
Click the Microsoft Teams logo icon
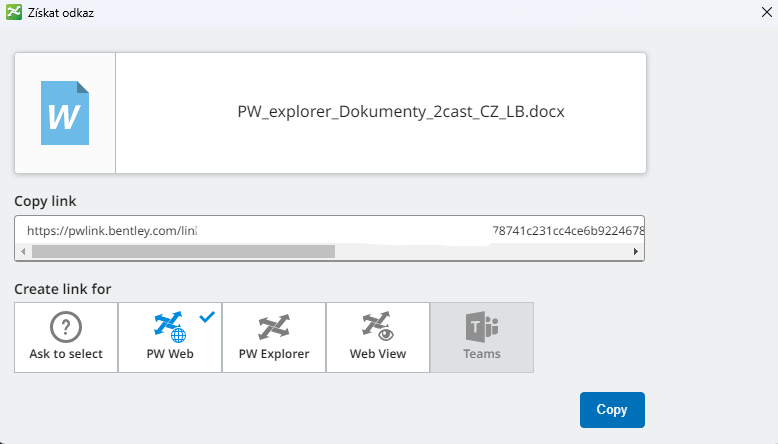click(481, 326)
